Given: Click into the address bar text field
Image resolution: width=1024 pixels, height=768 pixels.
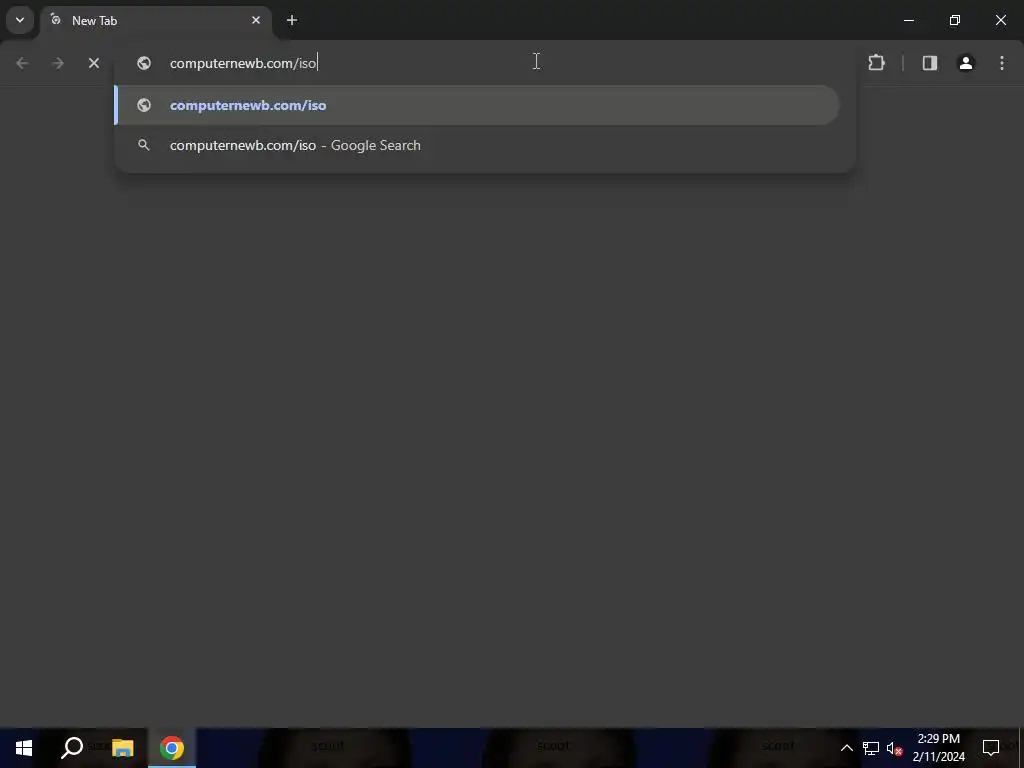Looking at the screenshot, I should click(x=483, y=63).
